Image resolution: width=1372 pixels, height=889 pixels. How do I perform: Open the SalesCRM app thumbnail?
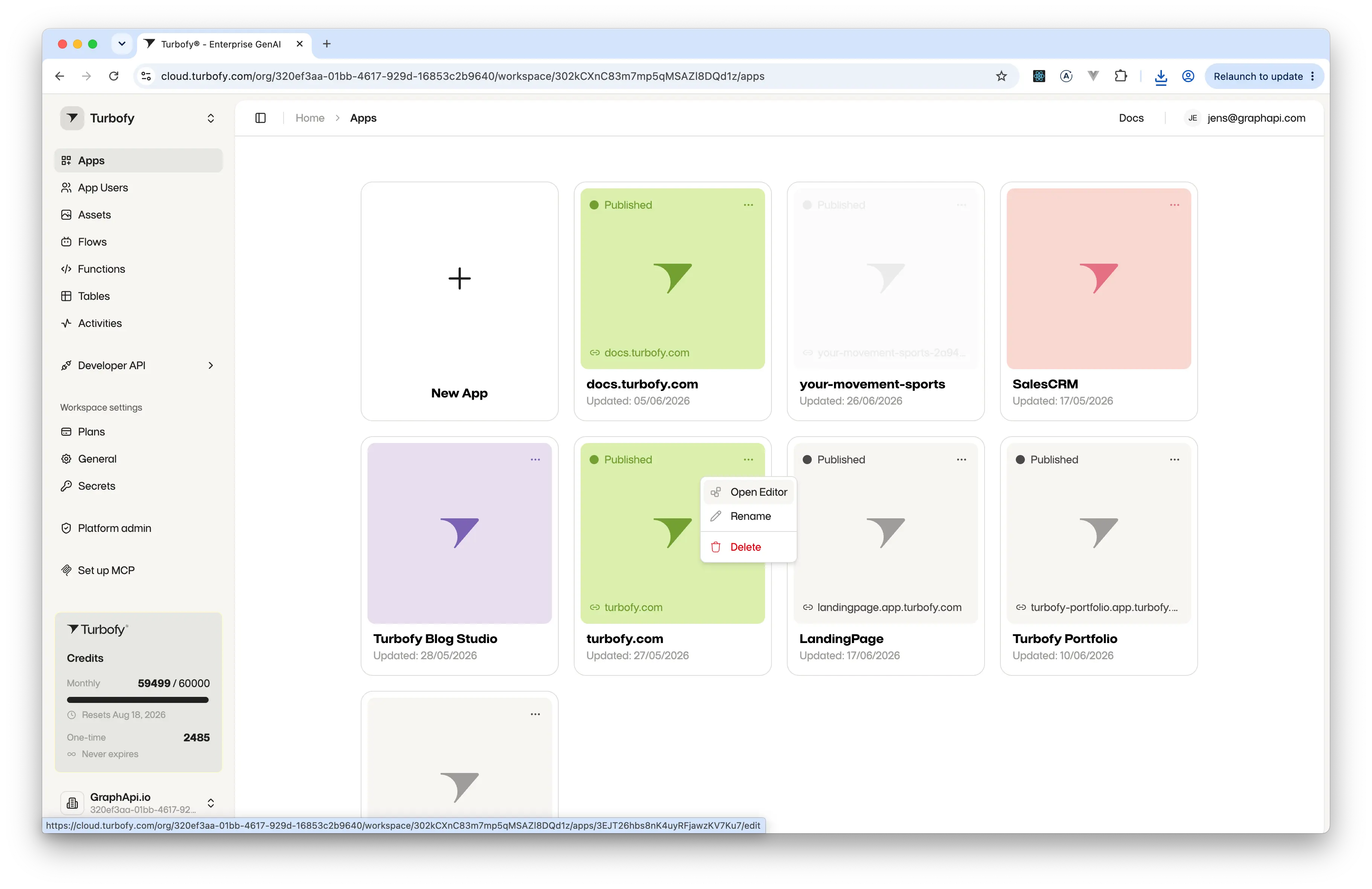coord(1099,279)
